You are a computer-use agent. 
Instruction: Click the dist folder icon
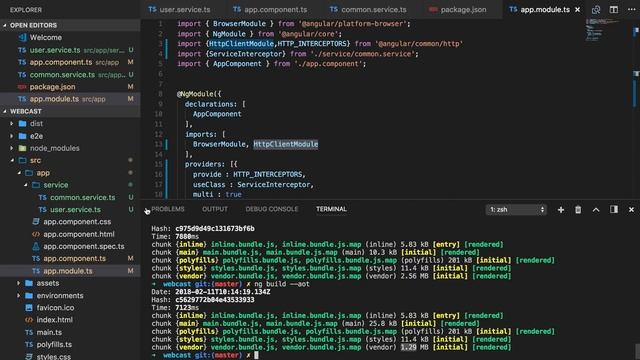tap(22, 124)
